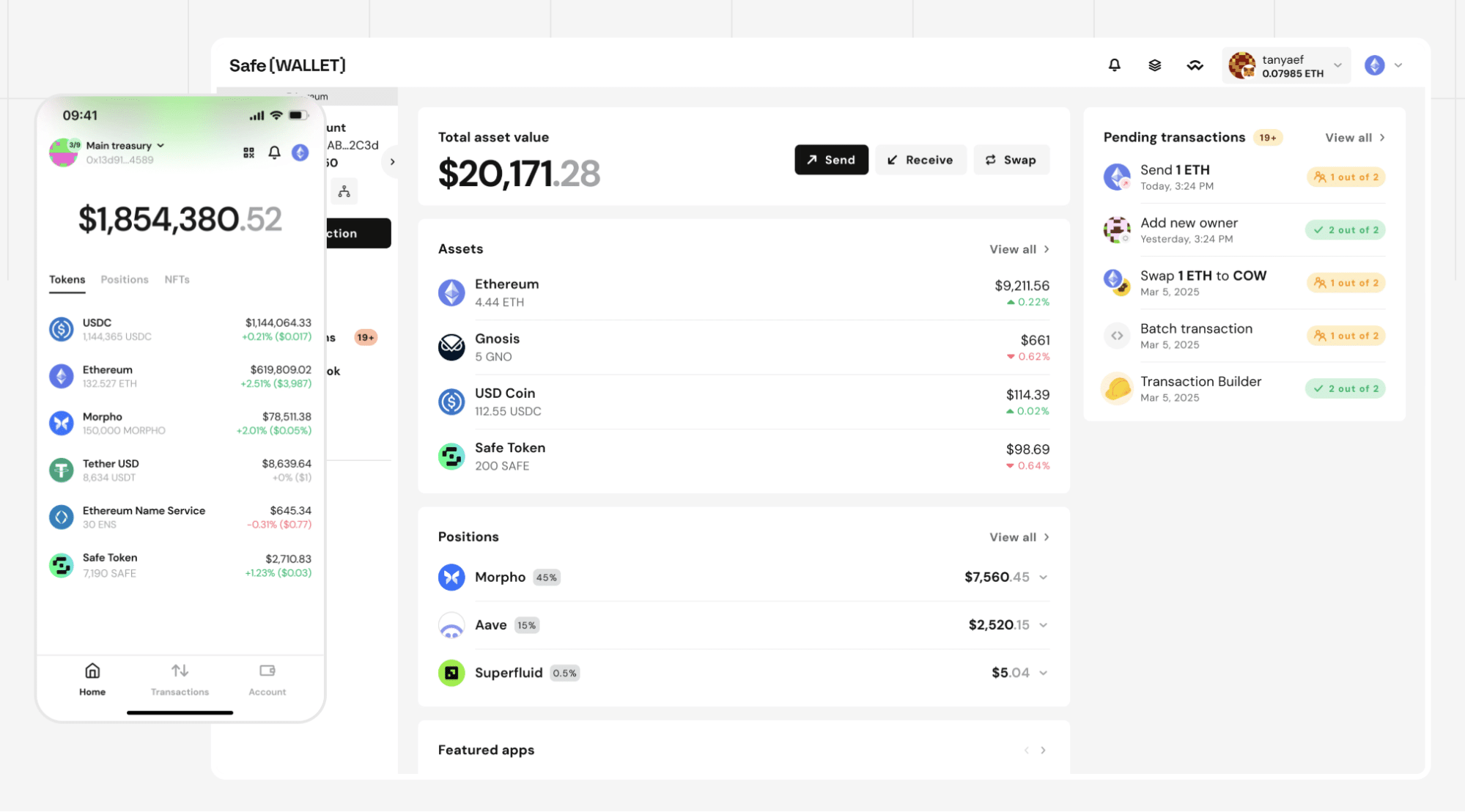This screenshot has width=1465, height=812.
Task: Click the Main treasury avatar on phone
Action: point(64,152)
